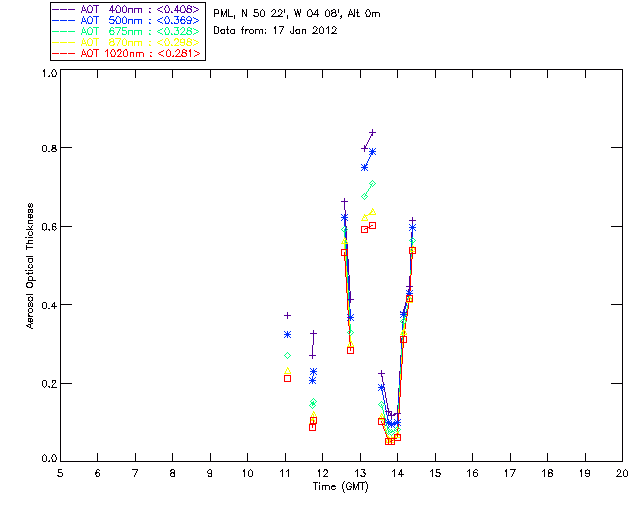Click the x-axis tick label '19'
640x512 pixels.
pos(585,473)
